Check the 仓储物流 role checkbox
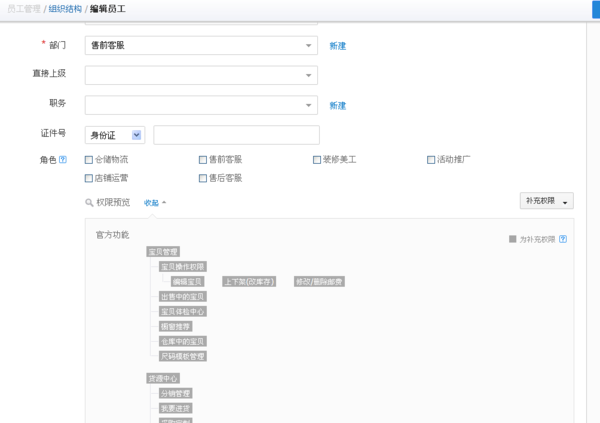The height and width of the screenshot is (423, 600). tap(89, 160)
